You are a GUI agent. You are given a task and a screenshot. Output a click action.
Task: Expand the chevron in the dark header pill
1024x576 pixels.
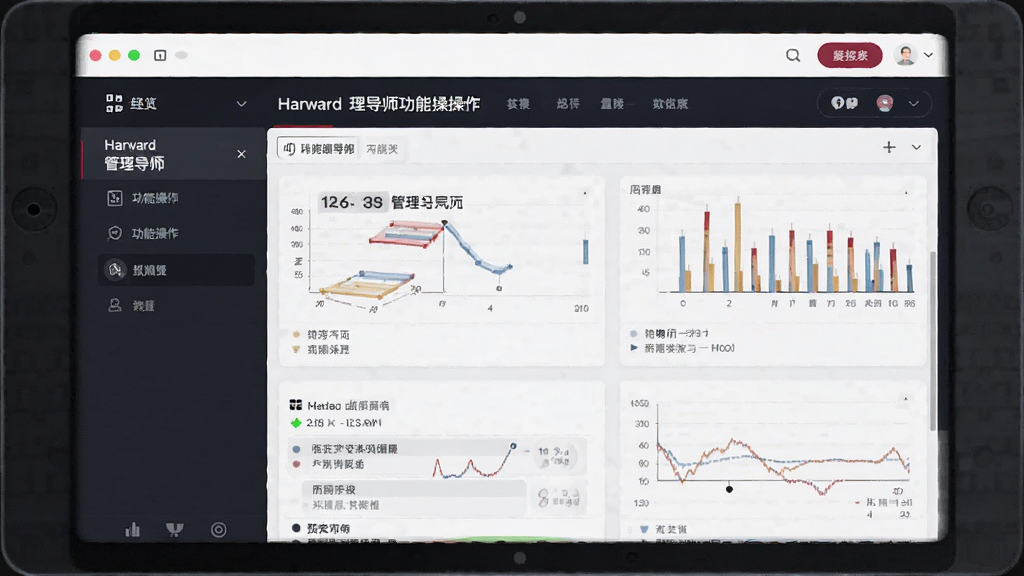point(914,104)
